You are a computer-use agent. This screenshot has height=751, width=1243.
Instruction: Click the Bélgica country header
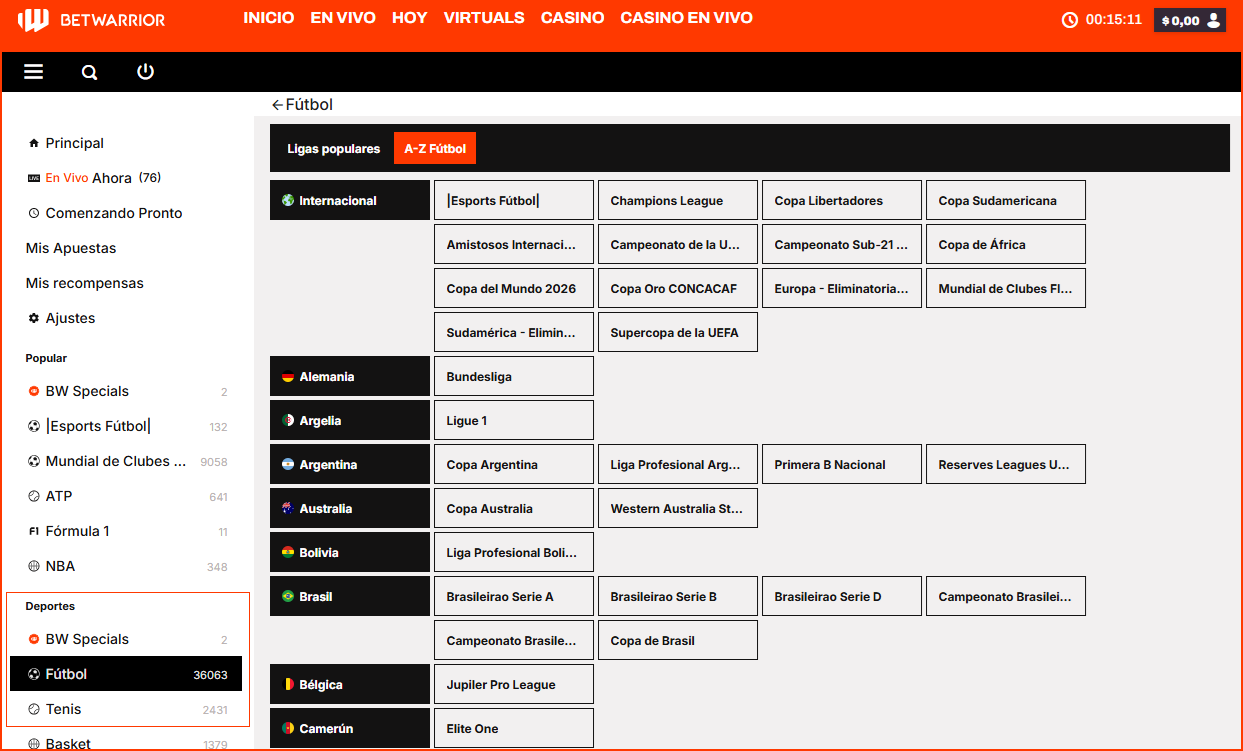[350, 684]
